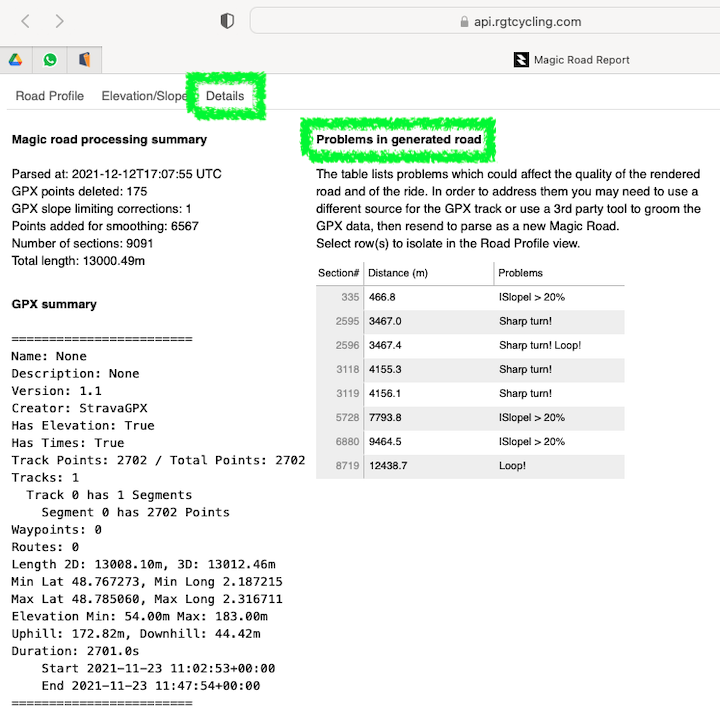This screenshot has height=713, width=720.
Task: Click the Magic Road Report tab favicon
Action: click(521, 60)
